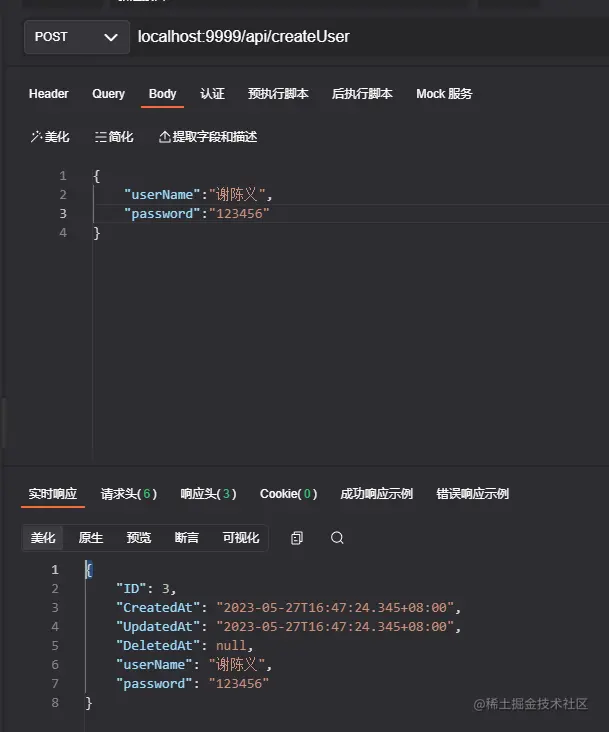Select the Body tab
Image resolution: width=609 pixels, height=732 pixels.
pos(162,94)
